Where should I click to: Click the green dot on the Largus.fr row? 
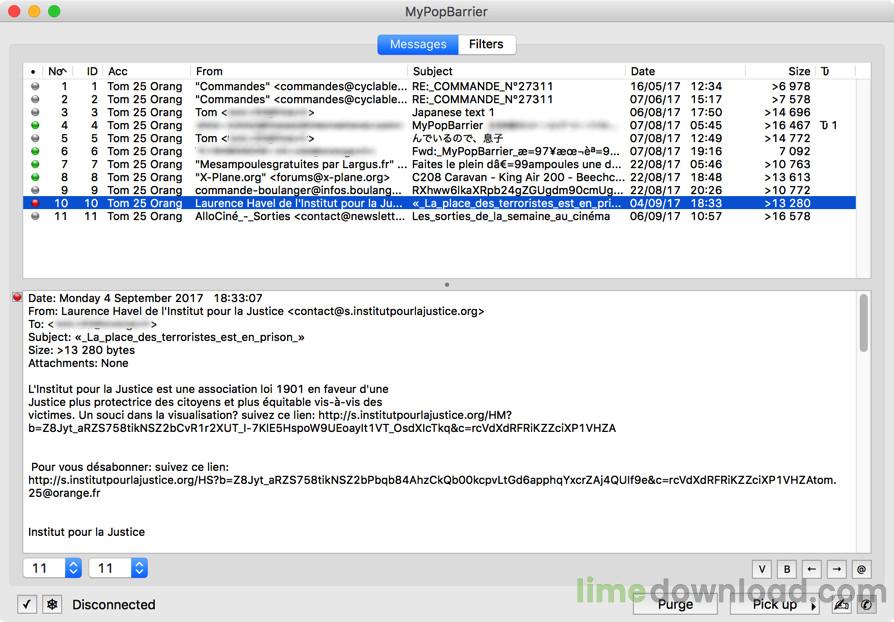pyautogui.click(x=35, y=164)
